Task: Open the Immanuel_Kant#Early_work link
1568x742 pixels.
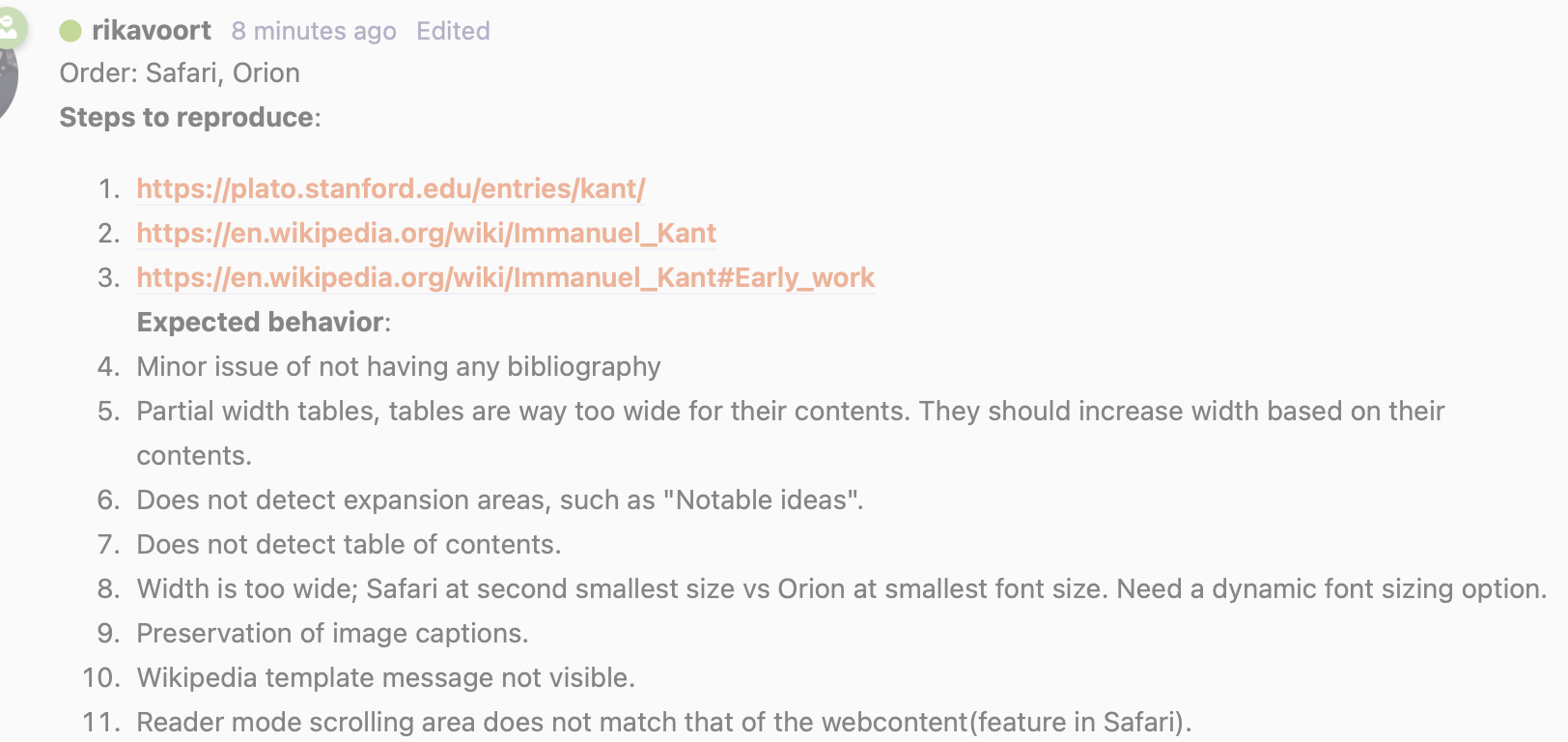Action: click(x=505, y=277)
